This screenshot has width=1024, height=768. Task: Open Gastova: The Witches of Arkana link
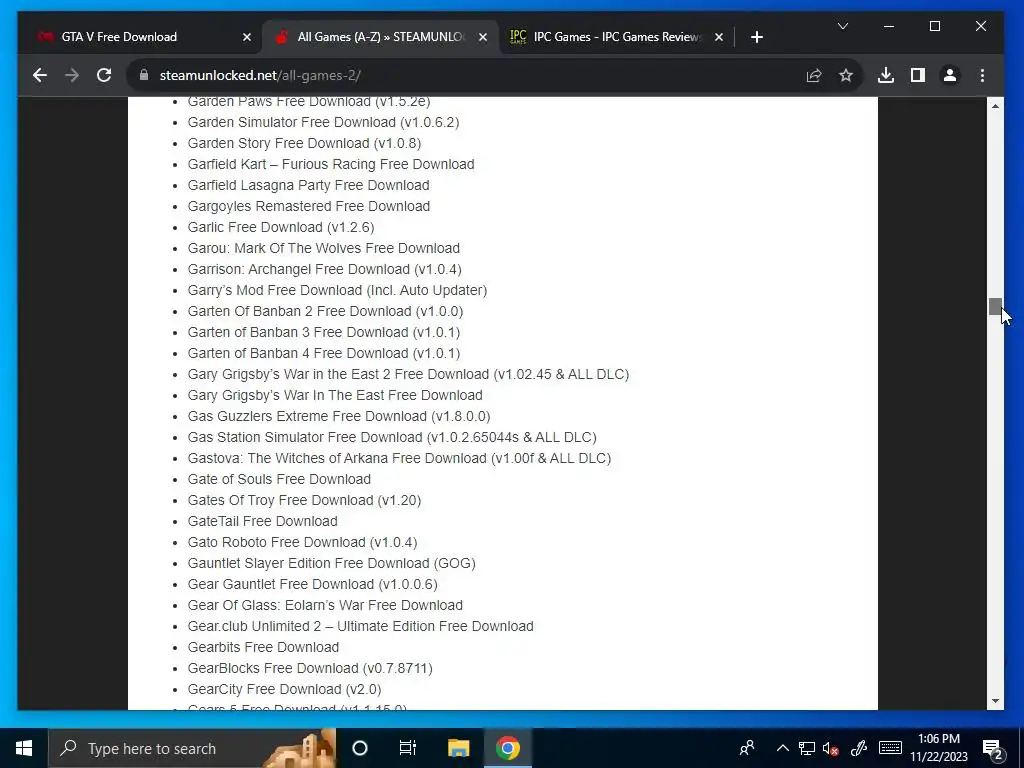coord(400,458)
